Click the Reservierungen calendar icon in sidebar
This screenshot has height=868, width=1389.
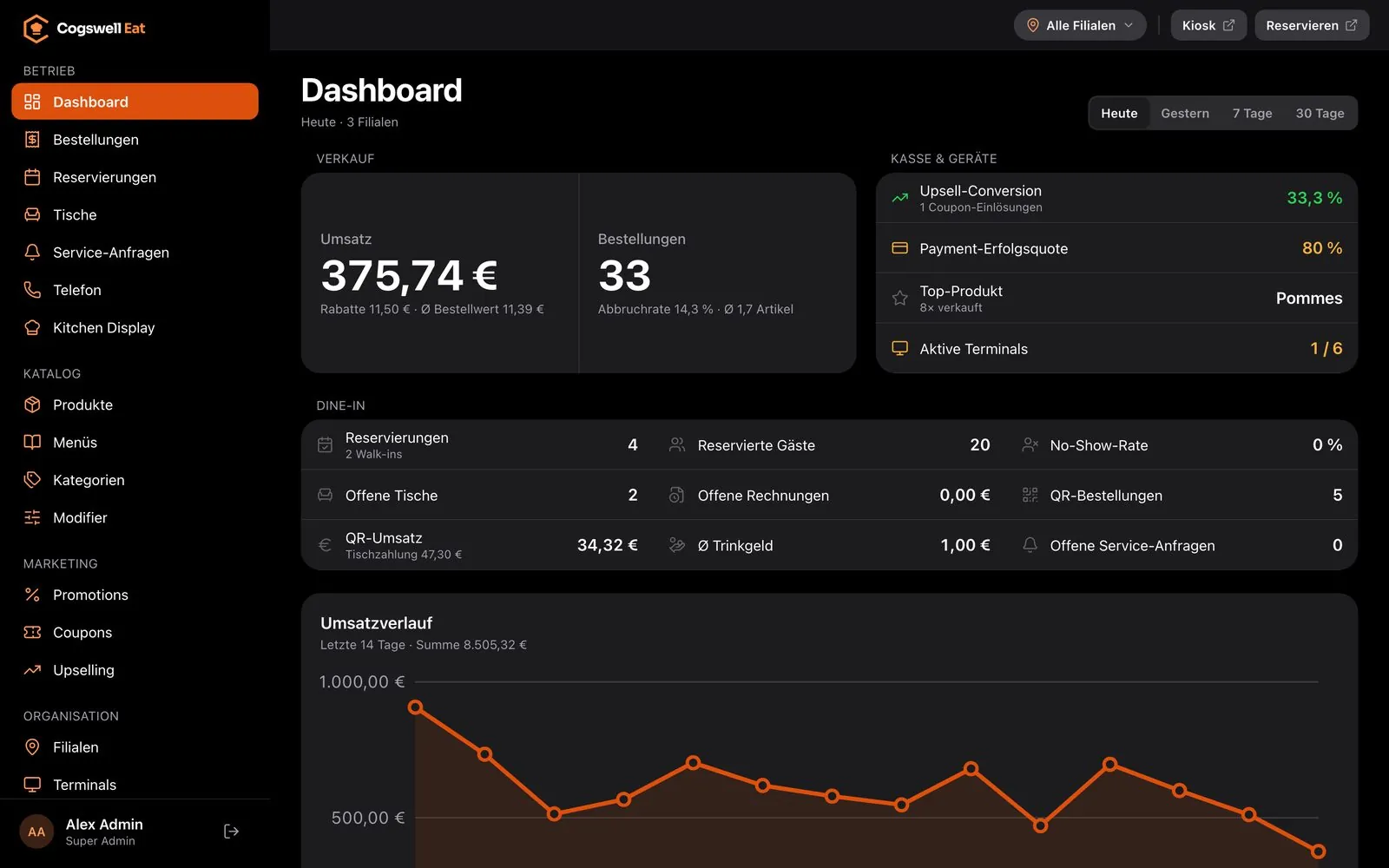[32, 177]
